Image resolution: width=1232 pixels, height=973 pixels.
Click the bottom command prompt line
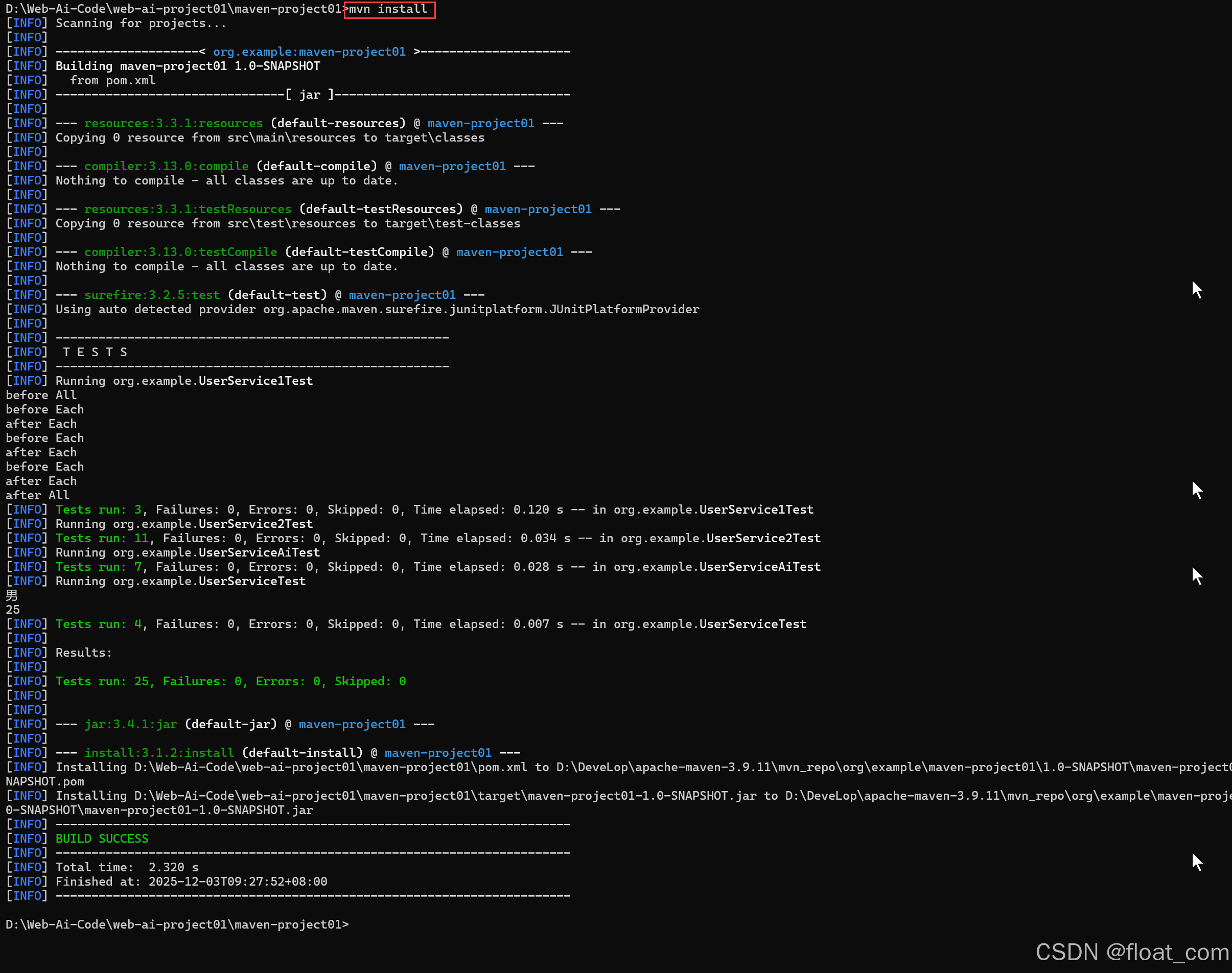click(x=177, y=924)
